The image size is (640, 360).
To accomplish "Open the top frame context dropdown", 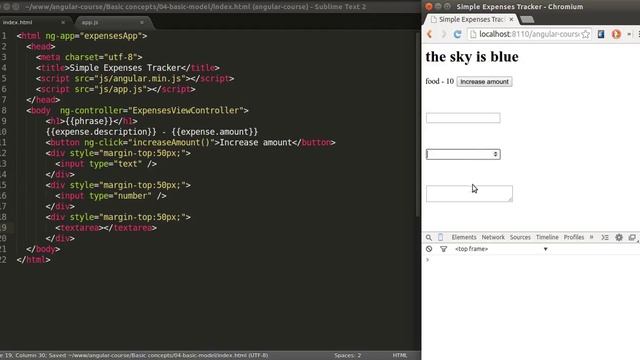I will pos(501,249).
